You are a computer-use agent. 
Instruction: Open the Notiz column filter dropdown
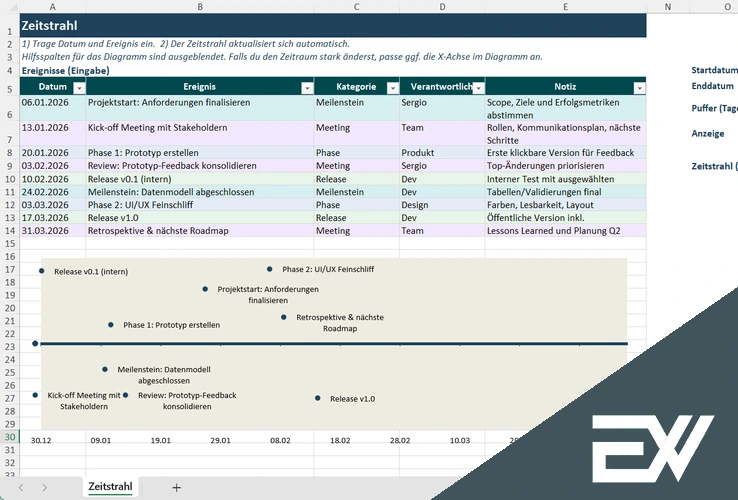pos(639,88)
